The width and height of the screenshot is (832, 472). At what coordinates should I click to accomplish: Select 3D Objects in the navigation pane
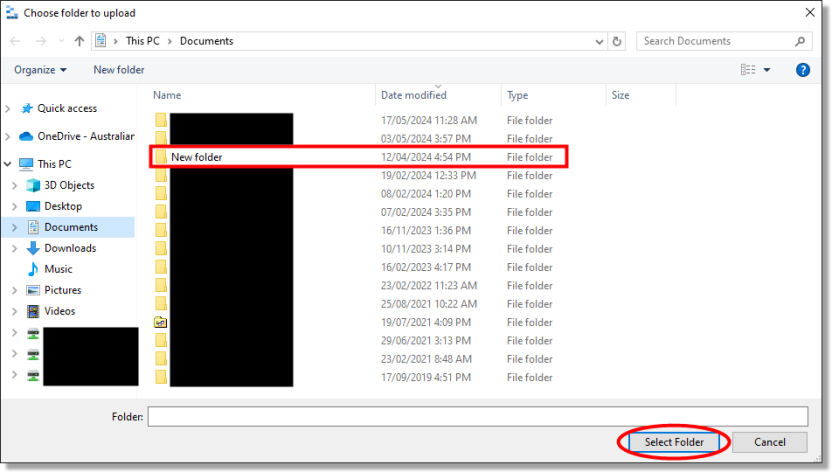point(69,185)
